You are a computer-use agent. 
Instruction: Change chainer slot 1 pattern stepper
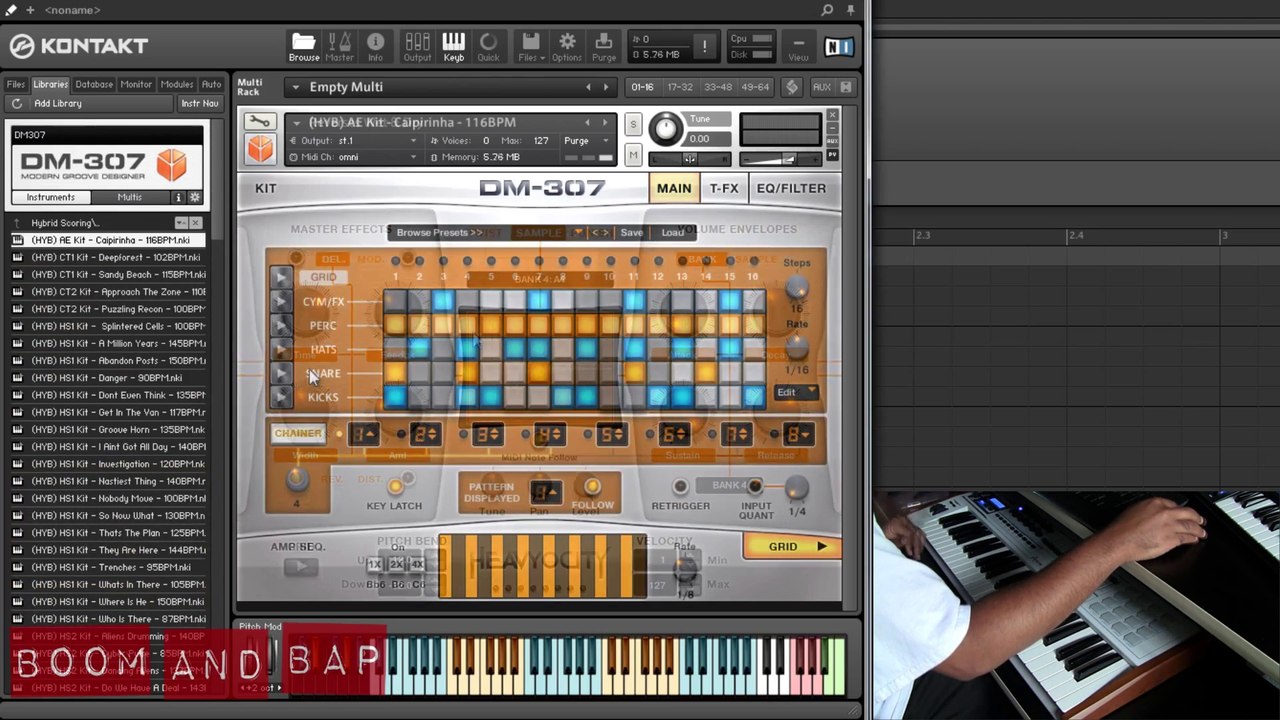tap(364, 434)
